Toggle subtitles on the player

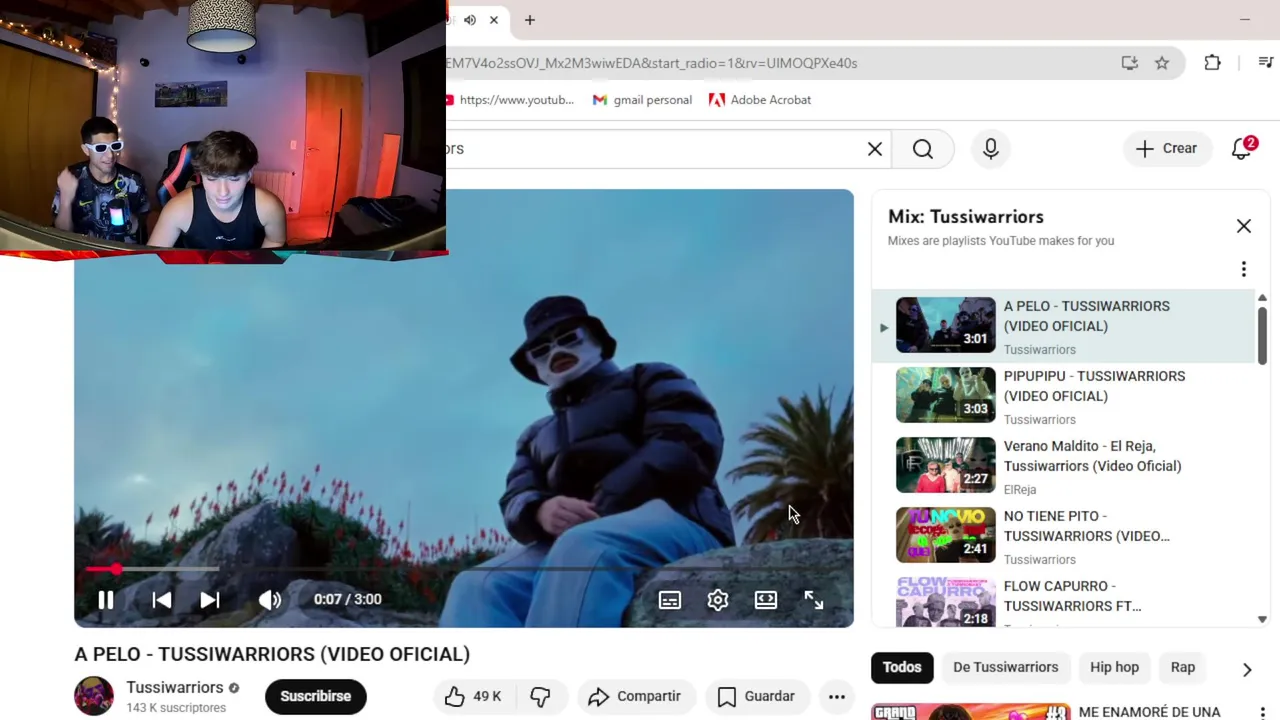(669, 600)
